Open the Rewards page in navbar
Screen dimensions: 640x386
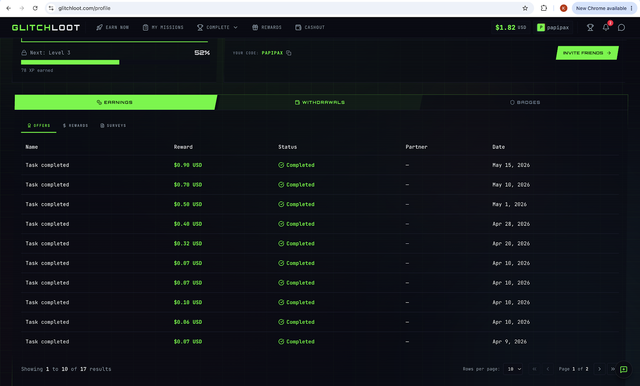point(267,27)
